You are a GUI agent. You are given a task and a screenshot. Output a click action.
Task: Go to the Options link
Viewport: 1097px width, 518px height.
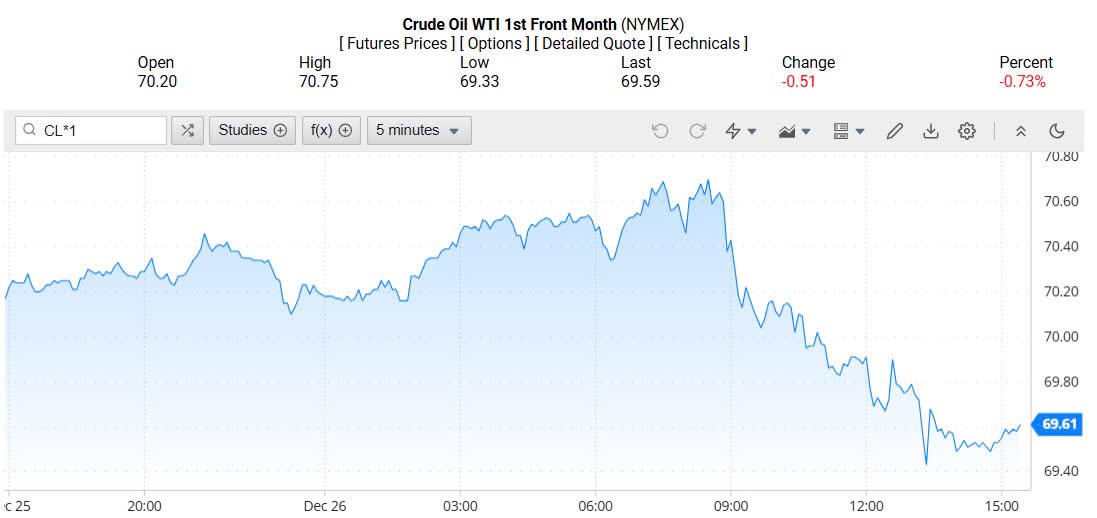(x=496, y=43)
